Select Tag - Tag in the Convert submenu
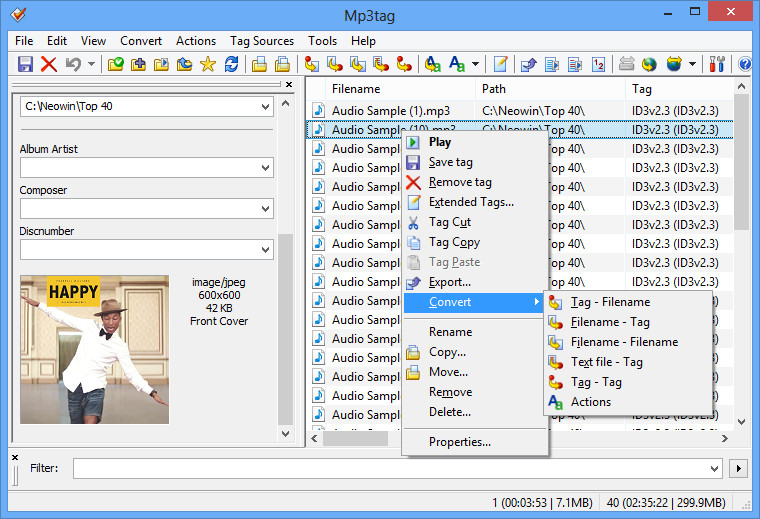Viewport: 760px width, 519px height. 628,382
